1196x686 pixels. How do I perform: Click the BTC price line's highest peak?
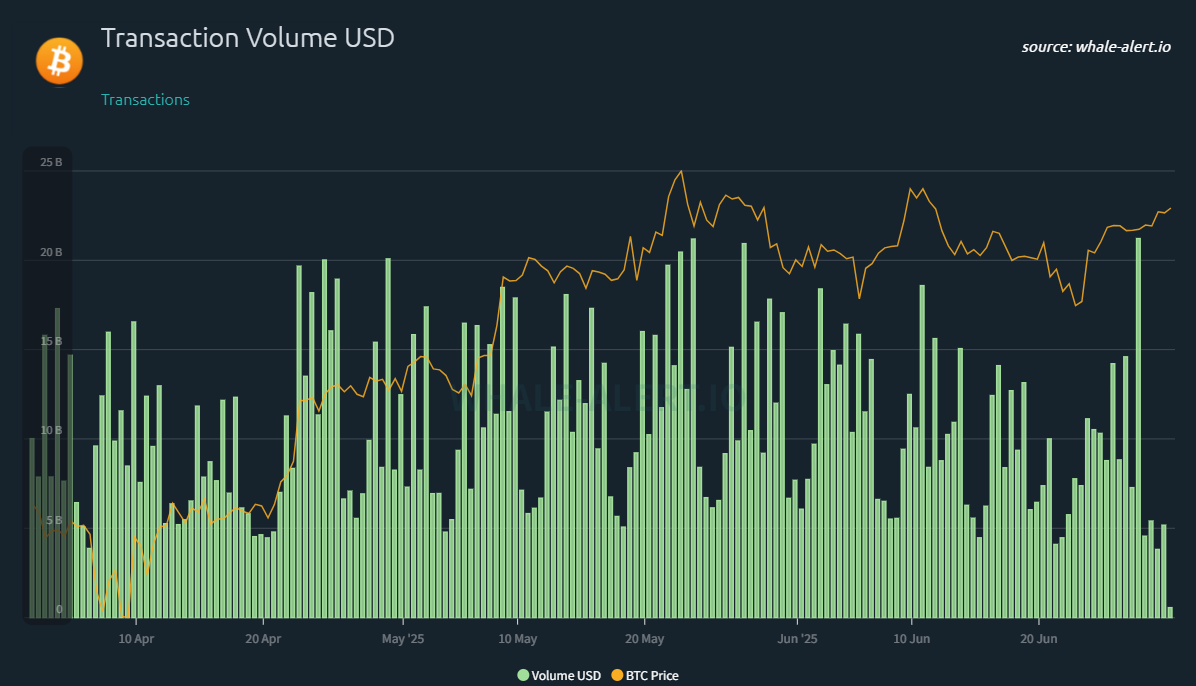(681, 171)
